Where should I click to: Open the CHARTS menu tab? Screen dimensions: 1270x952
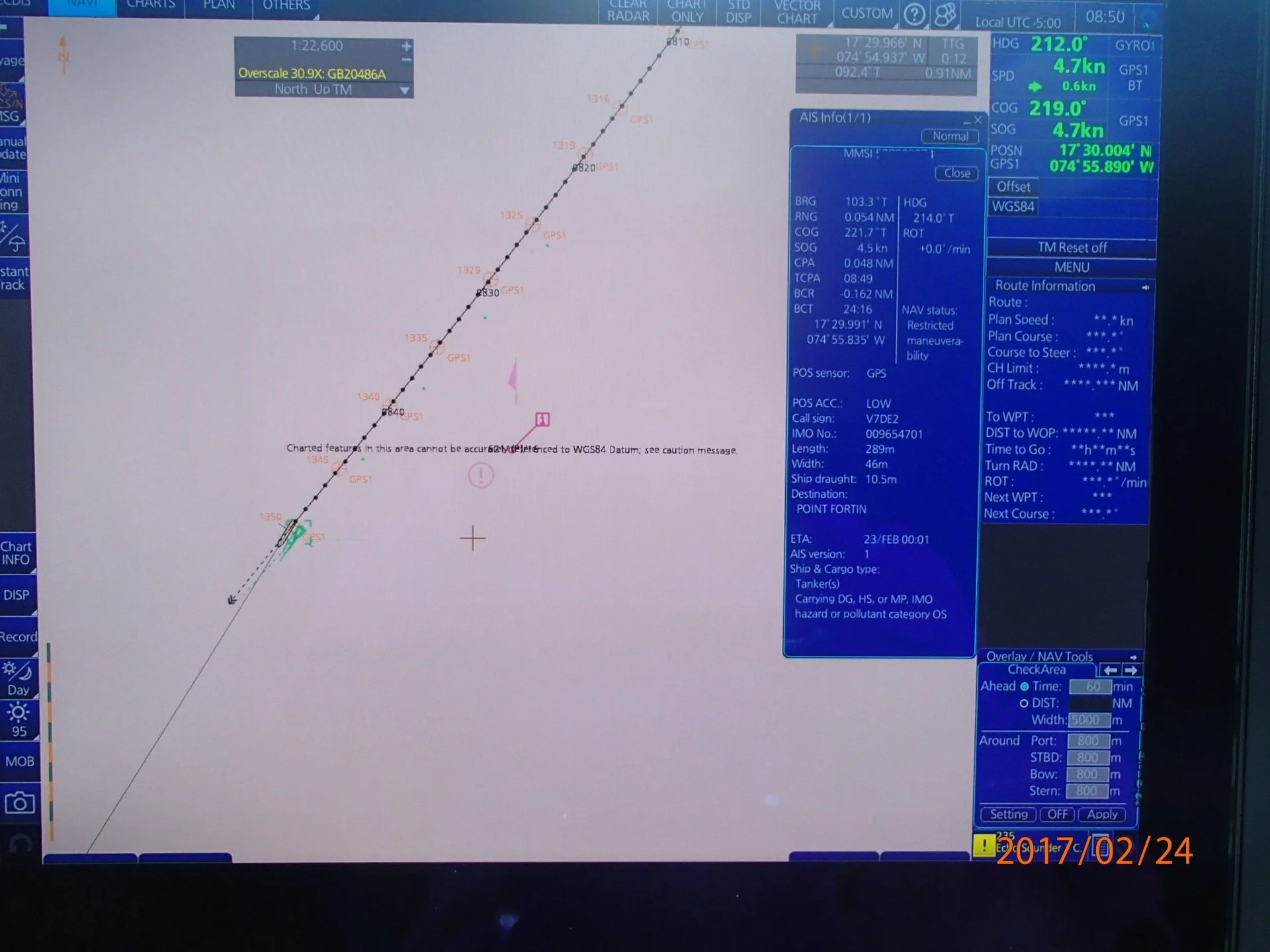(x=151, y=5)
